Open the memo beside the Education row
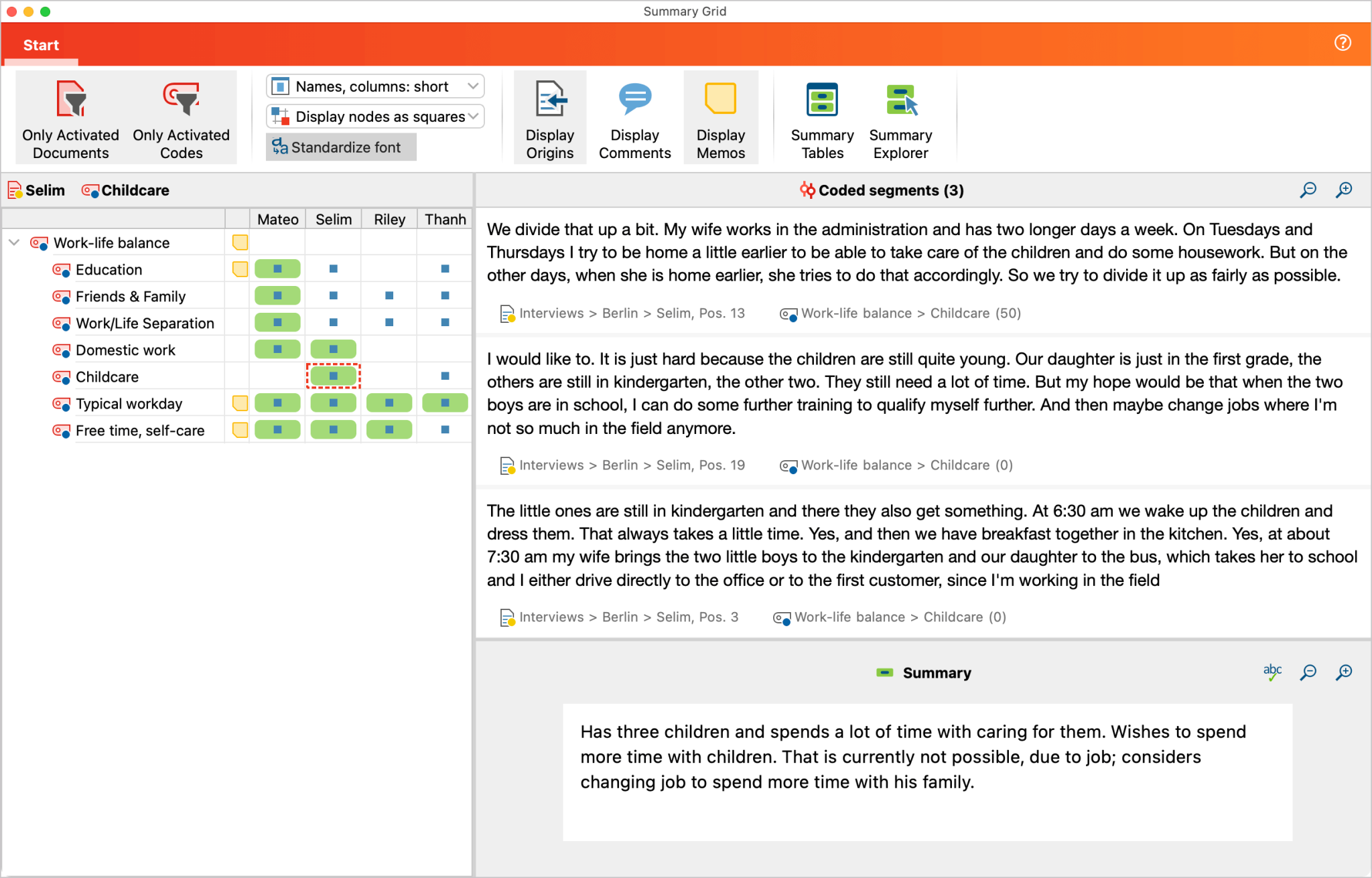This screenshot has height=878, width=1372. (x=239, y=269)
